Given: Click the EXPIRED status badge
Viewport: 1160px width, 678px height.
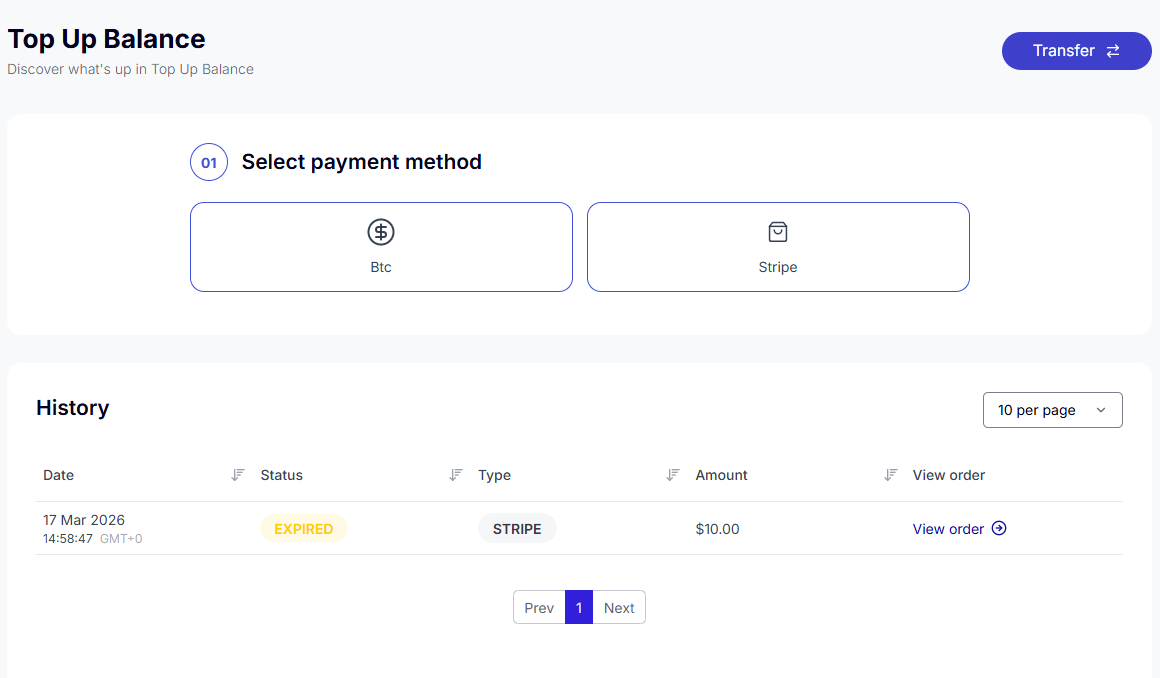Looking at the screenshot, I should [303, 529].
